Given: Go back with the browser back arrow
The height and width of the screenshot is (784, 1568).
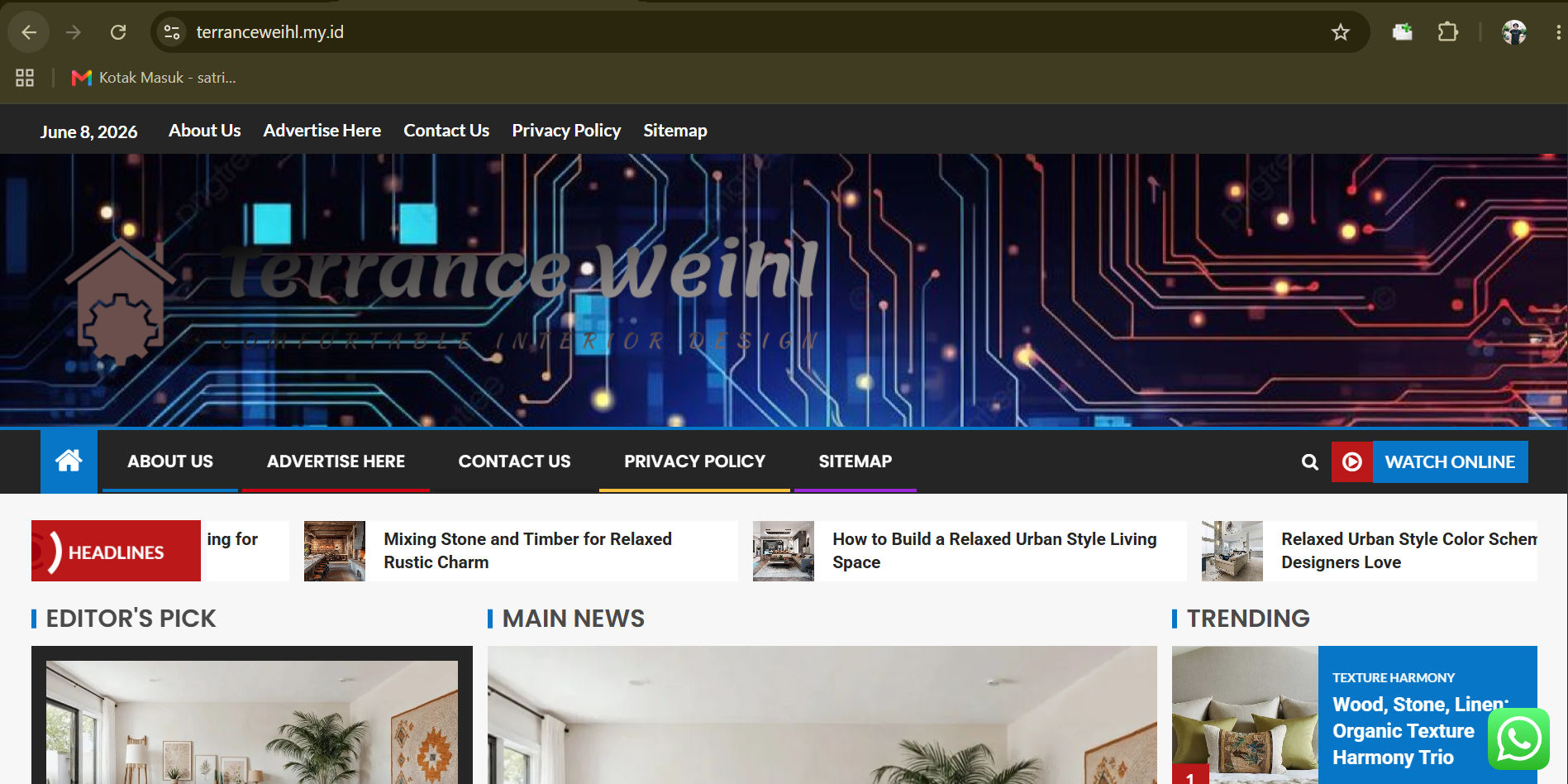Looking at the screenshot, I should point(29,32).
